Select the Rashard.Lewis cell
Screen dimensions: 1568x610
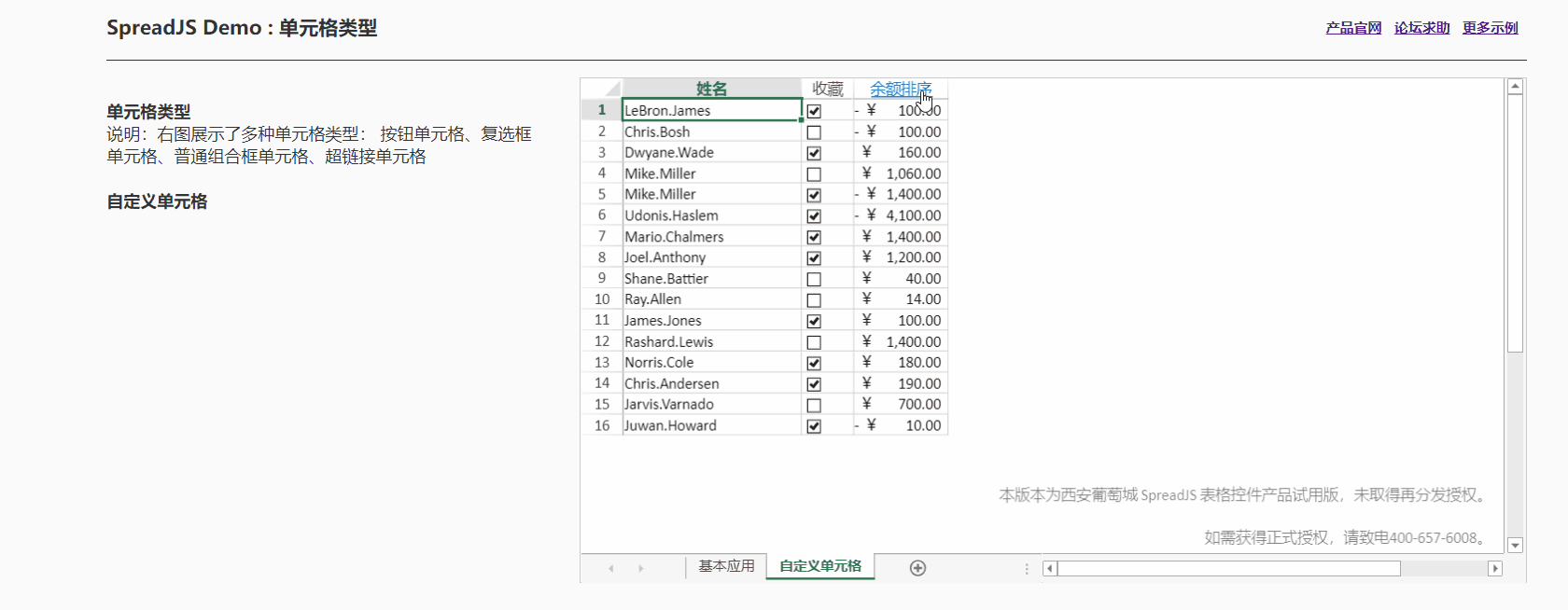[711, 341]
